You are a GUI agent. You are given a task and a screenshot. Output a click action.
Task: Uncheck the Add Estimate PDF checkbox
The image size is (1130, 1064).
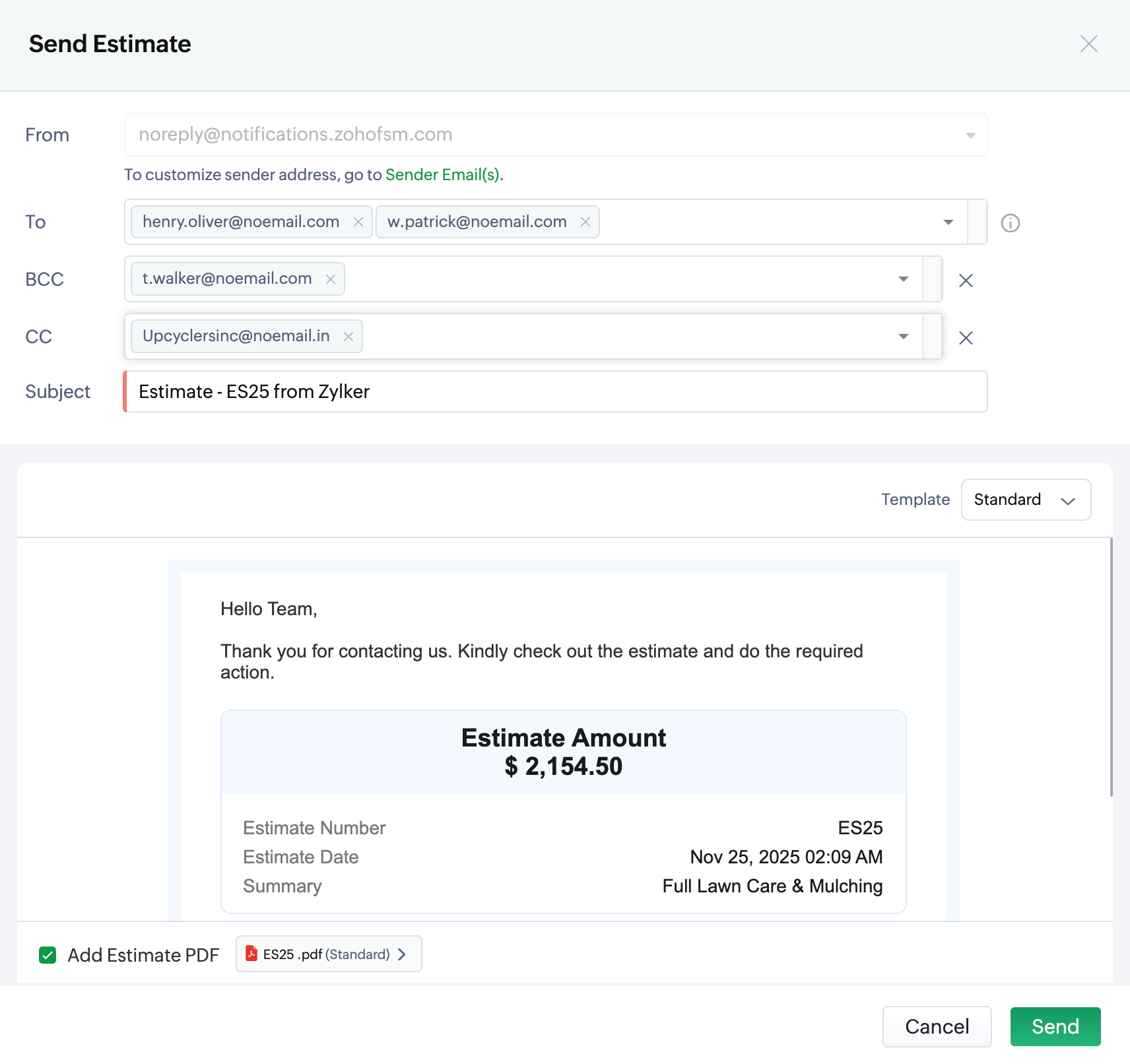[x=48, y=955]
